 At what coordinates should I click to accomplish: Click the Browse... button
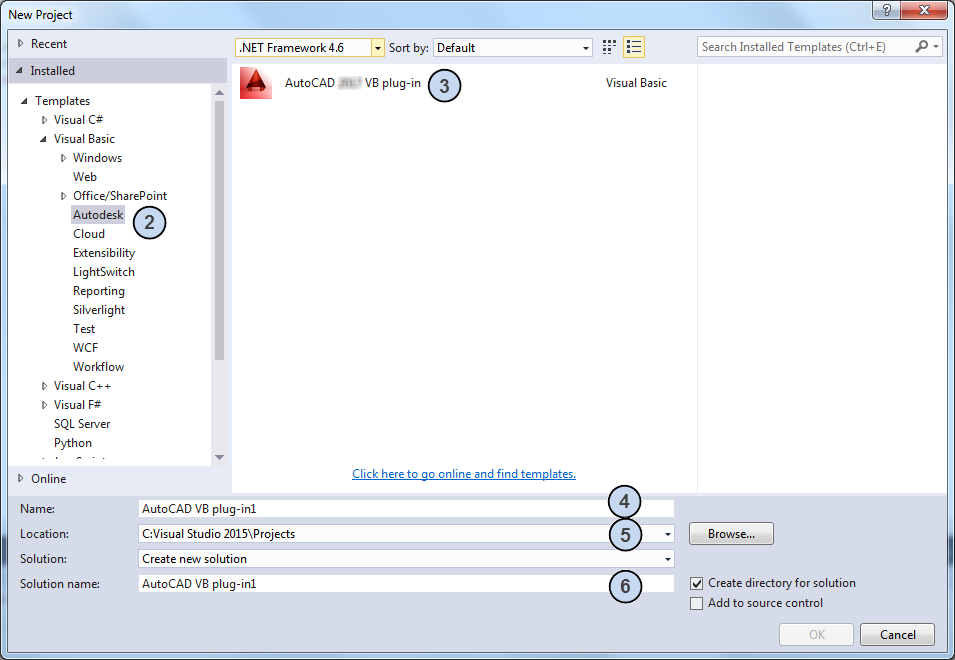tap(731, 534)
